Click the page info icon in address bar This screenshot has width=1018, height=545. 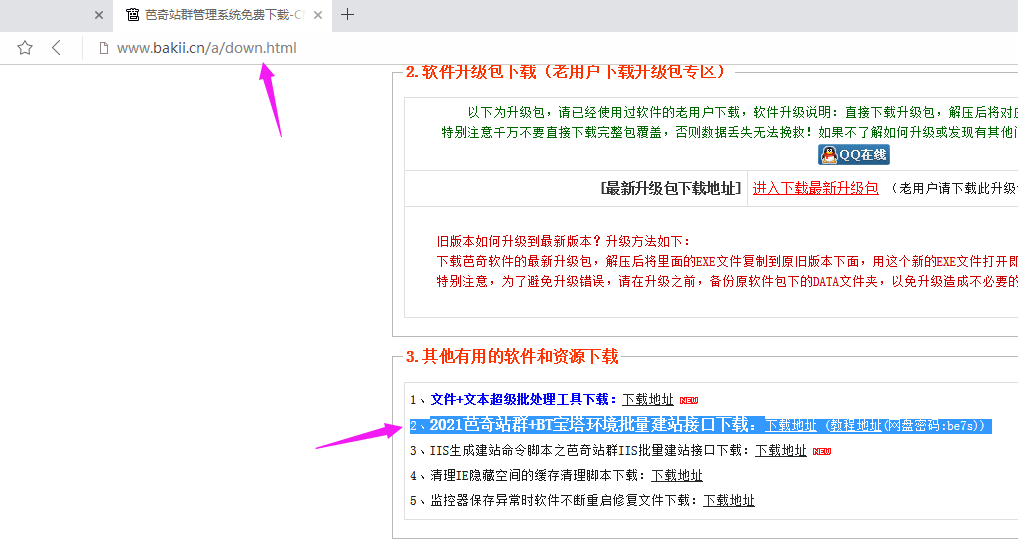pyautogui.click(x=103, y=48)
